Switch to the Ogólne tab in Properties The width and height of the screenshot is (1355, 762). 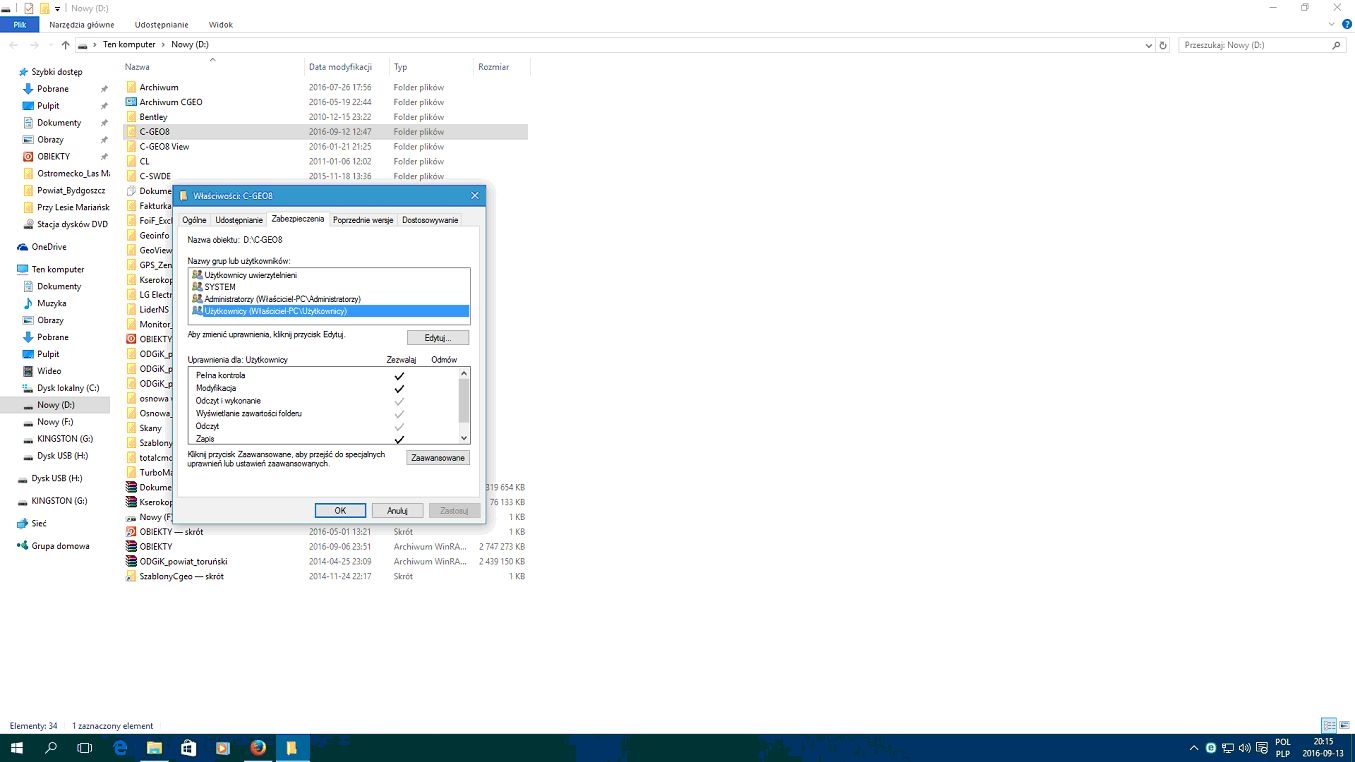coord(194,220)
